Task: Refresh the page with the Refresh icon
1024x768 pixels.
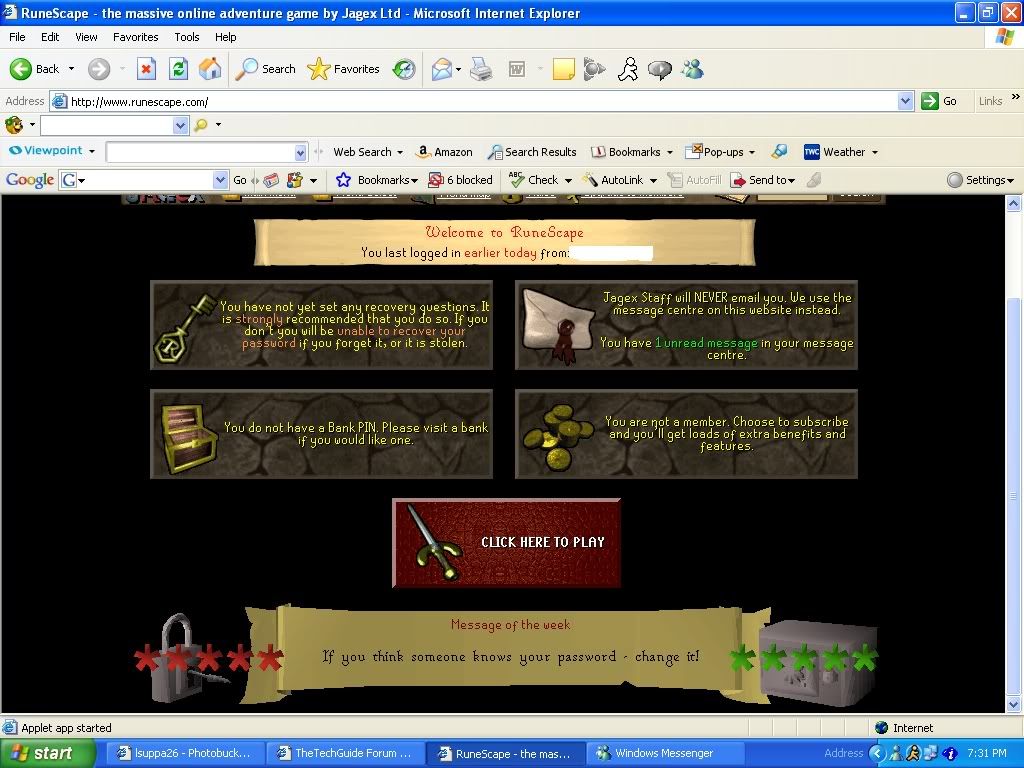Action: coord(178,69)
